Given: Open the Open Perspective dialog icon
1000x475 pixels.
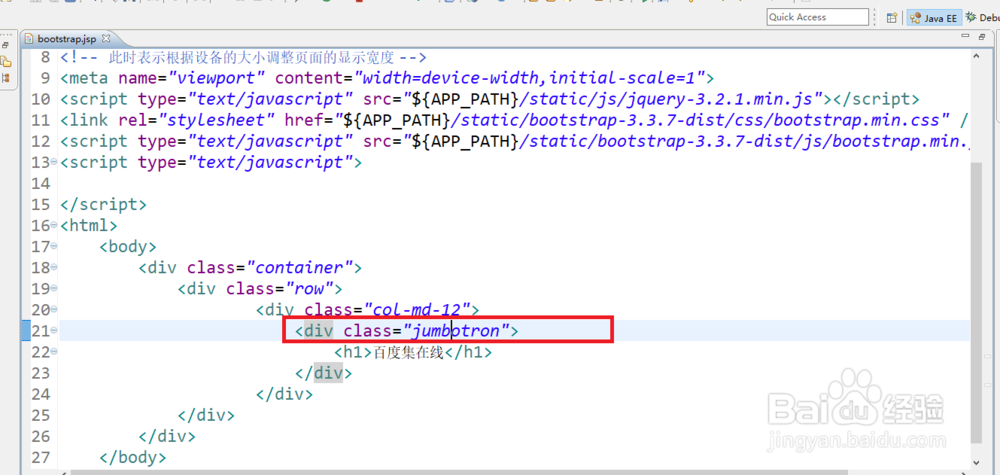Looking at the screenshot, I should coord(892,18).
